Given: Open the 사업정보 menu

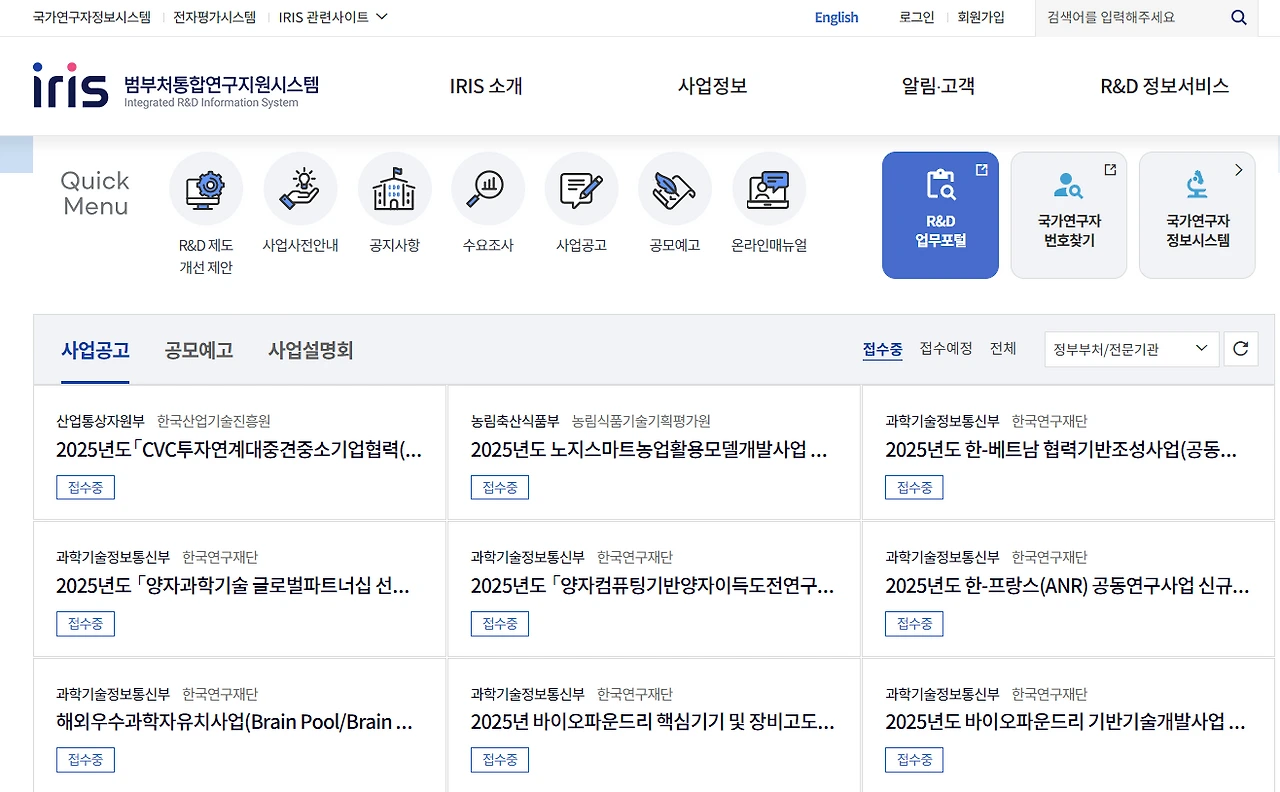Looking at the screenshot, I should [712, 86].
